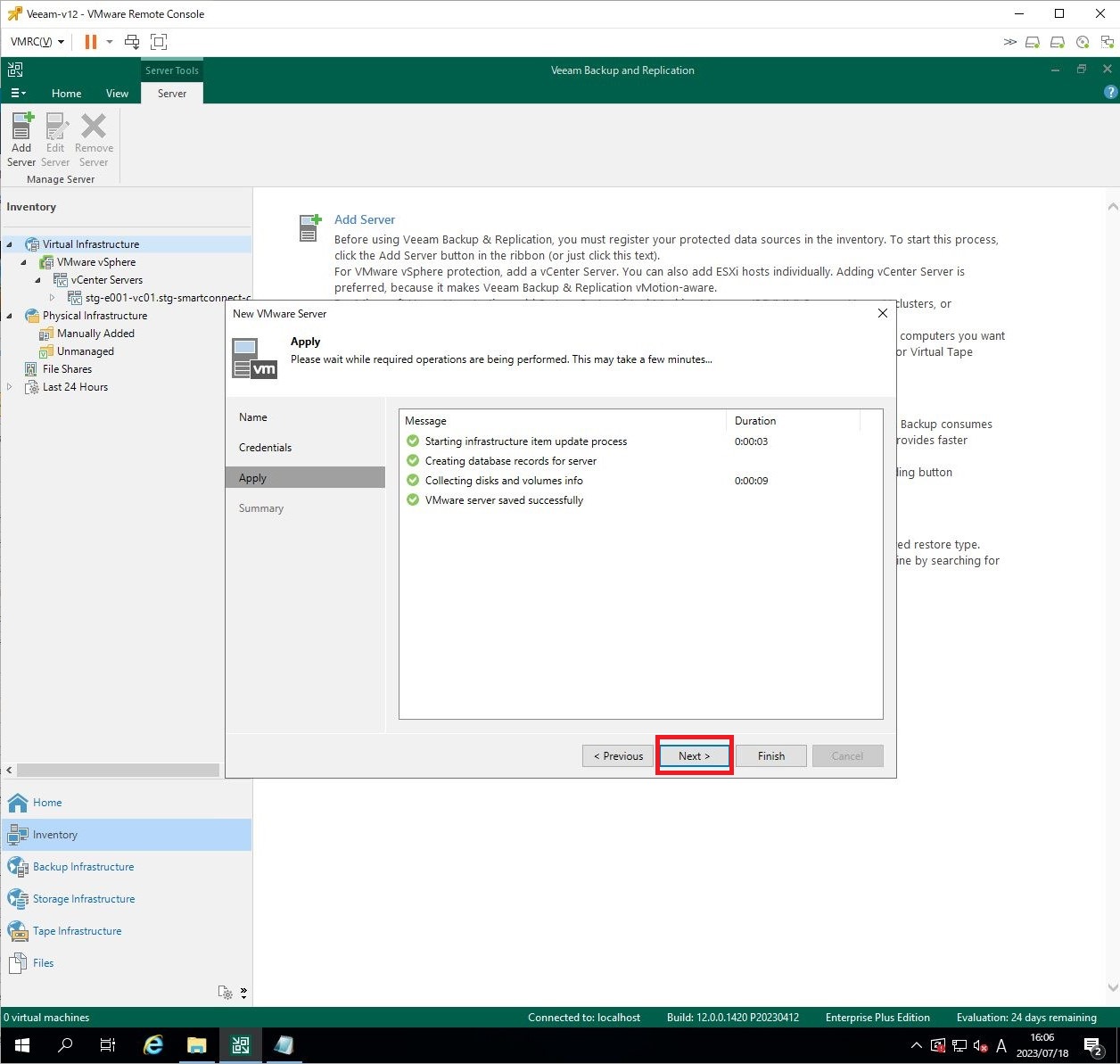1120x1064 pixels.
Task: Open the notification center icon
Action: [x=1094, y=1045]
